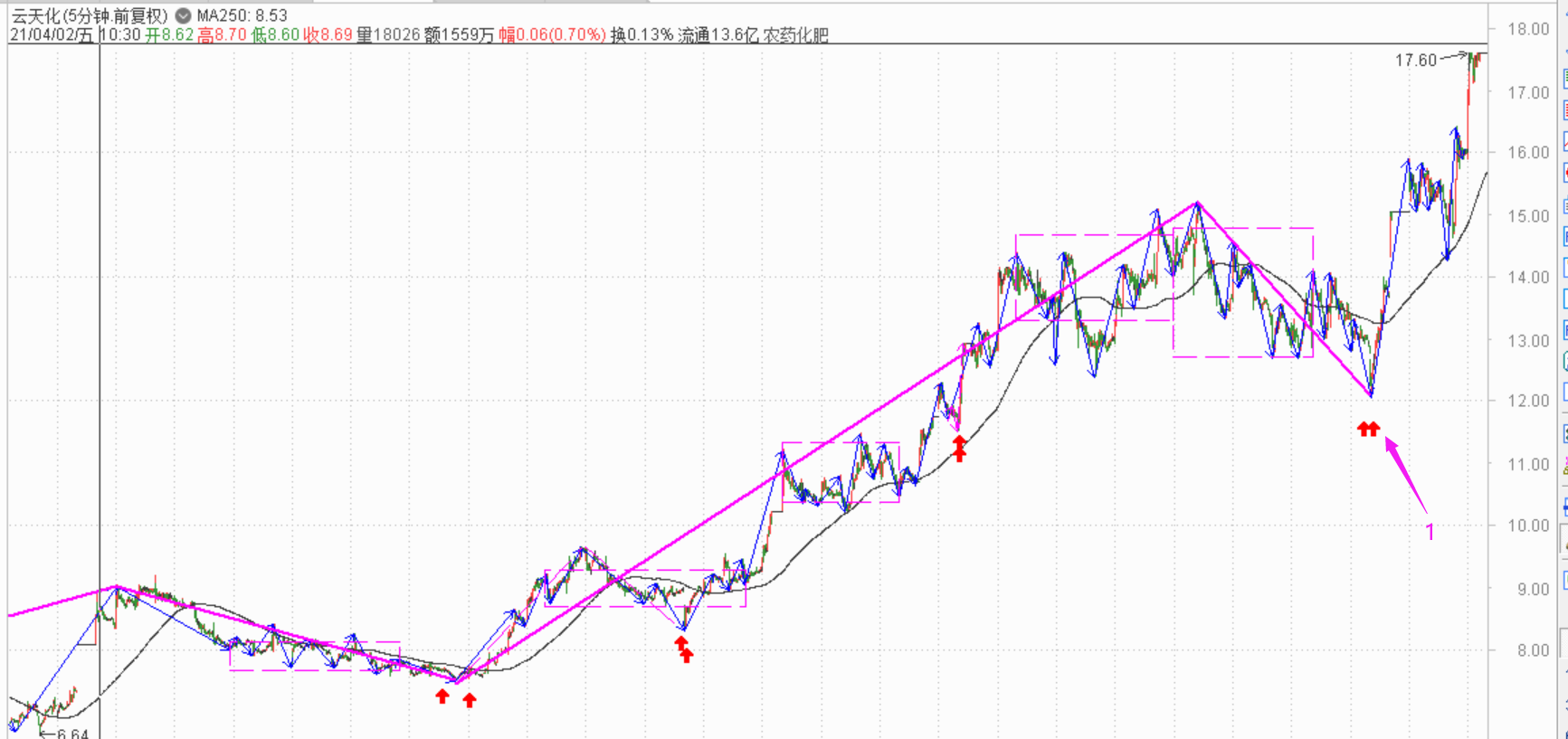The width and height of the screenshot is (1568, 739).
Task: Open the dropdown beside the 云天化 chart title
Action: pos(183,15)
